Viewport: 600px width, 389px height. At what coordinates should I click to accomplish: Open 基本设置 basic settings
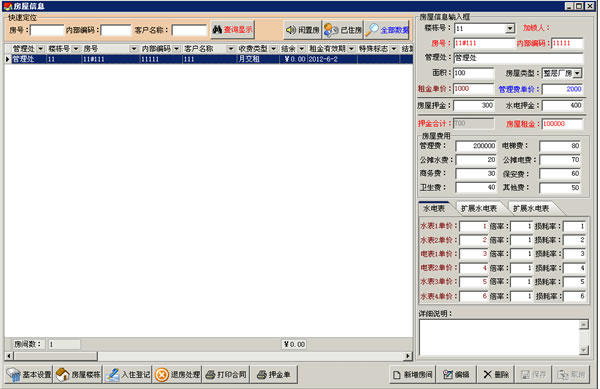click(x=29, y=374)
